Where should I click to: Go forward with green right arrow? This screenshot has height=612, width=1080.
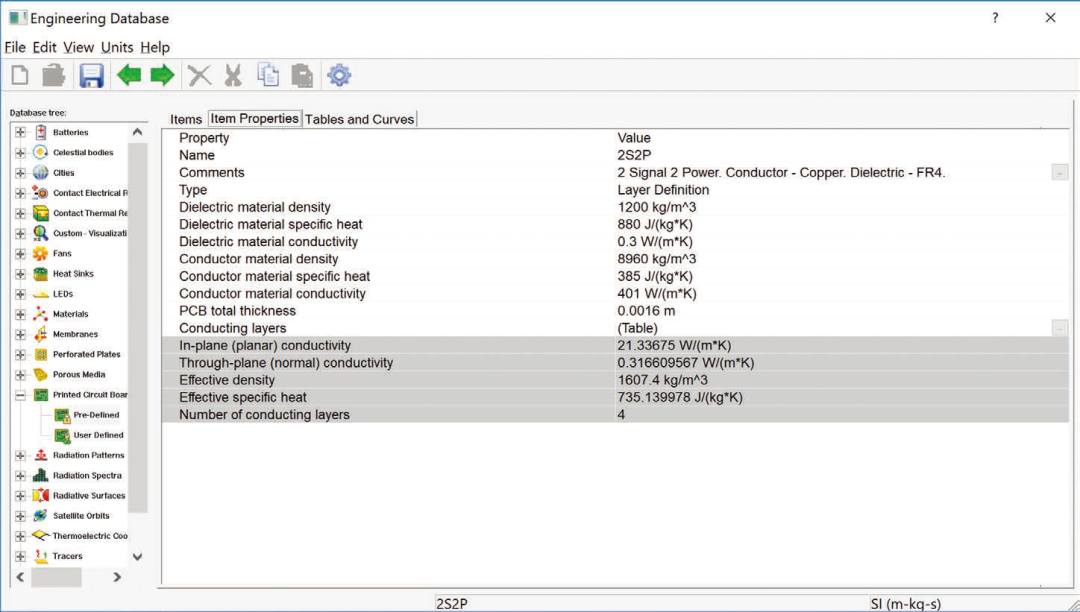[x=163, y=75]
